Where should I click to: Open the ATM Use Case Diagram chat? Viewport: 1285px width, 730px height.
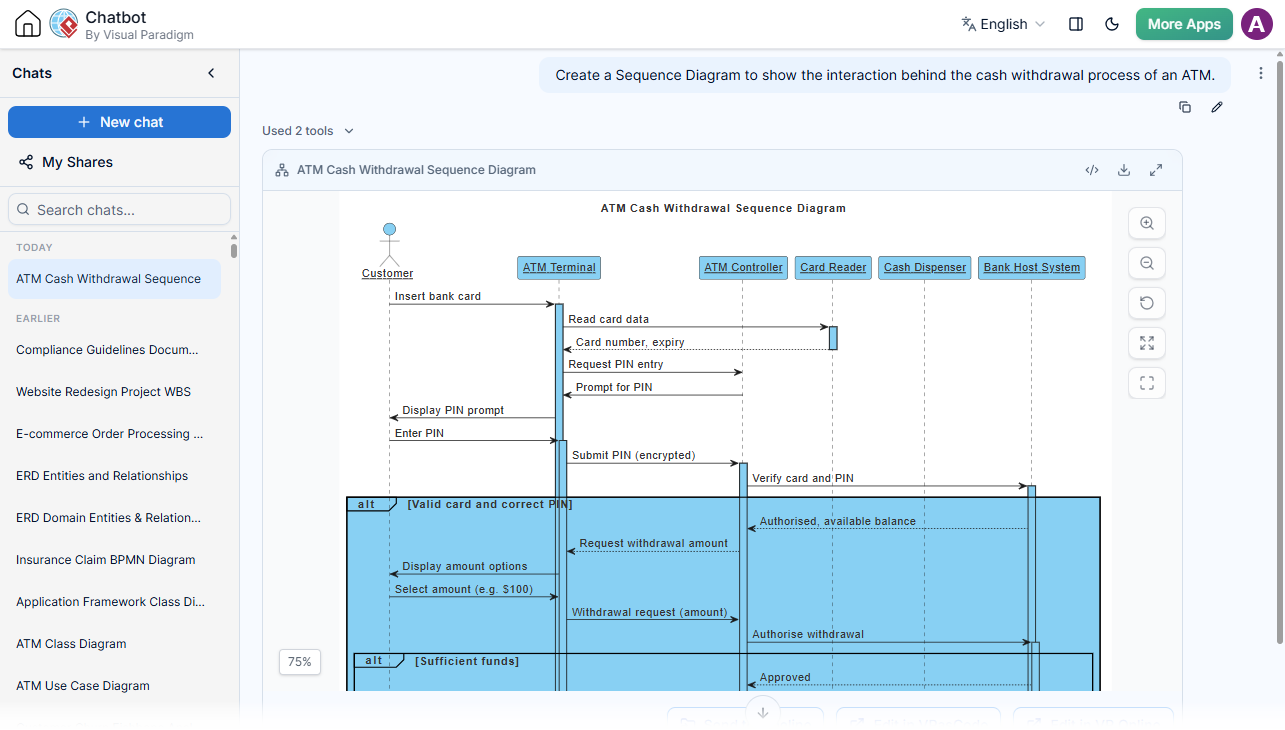pos(114,686)
